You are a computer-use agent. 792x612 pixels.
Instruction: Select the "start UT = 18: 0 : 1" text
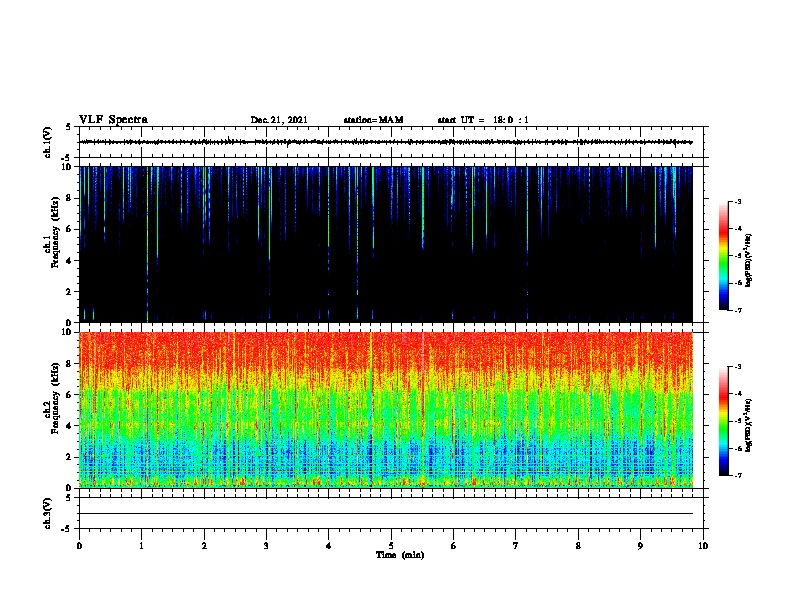tap(483, 120)
